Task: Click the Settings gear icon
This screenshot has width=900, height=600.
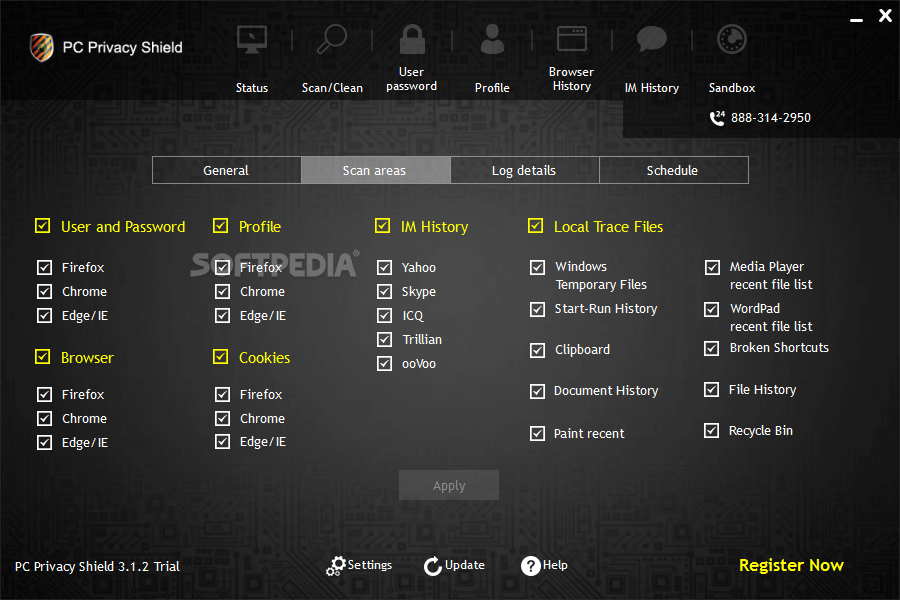Action: [336, 566]
